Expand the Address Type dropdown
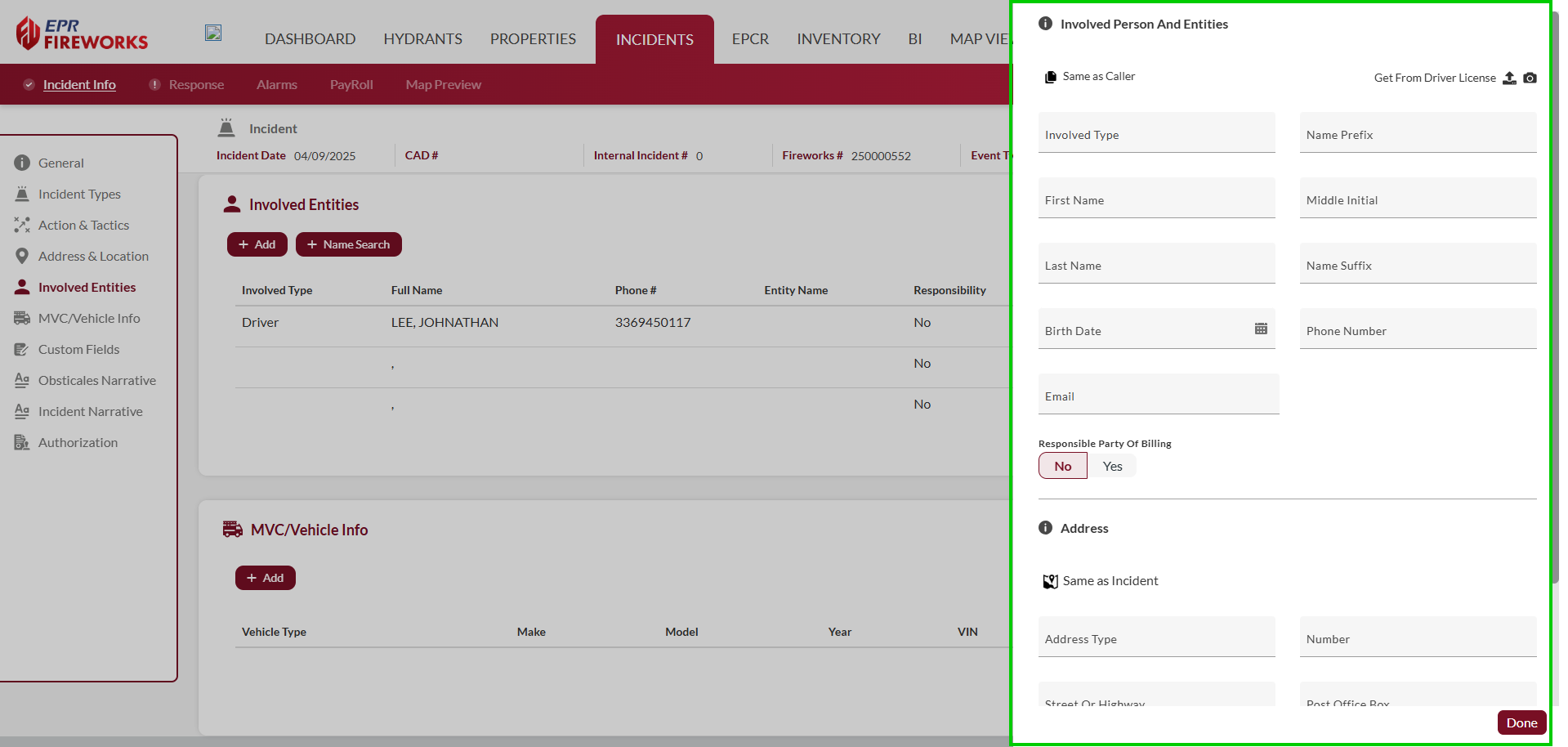This screenshot has height=747, width=1568. tap(1156, 637)
